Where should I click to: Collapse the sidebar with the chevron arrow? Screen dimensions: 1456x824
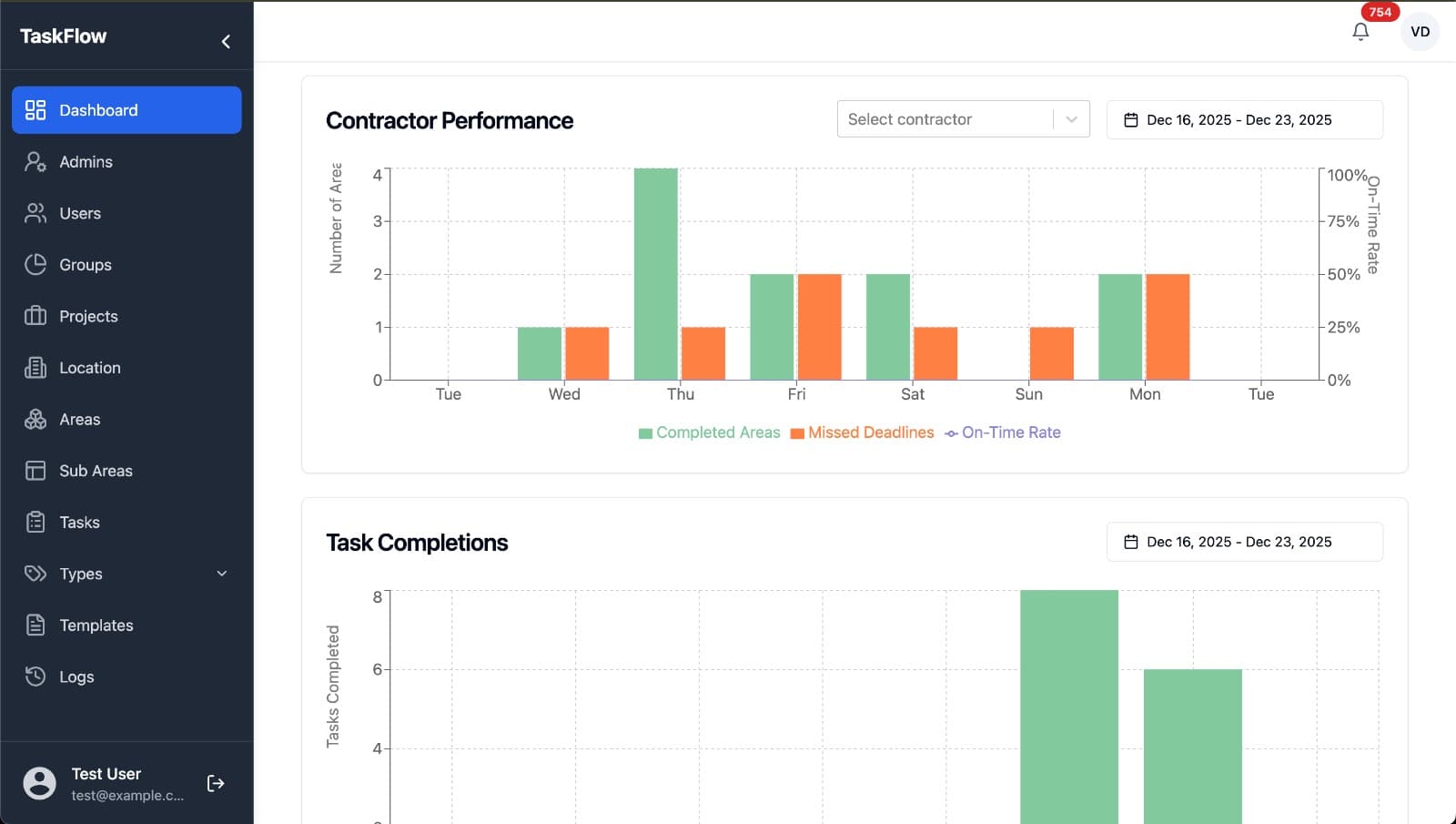point(226,41)
